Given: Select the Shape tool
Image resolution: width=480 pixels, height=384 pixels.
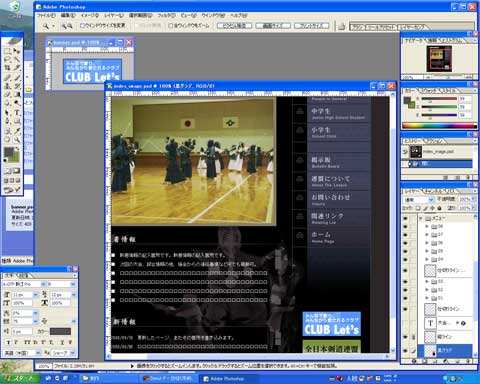Looking at the screenshot, I should [x=17, y=121].
